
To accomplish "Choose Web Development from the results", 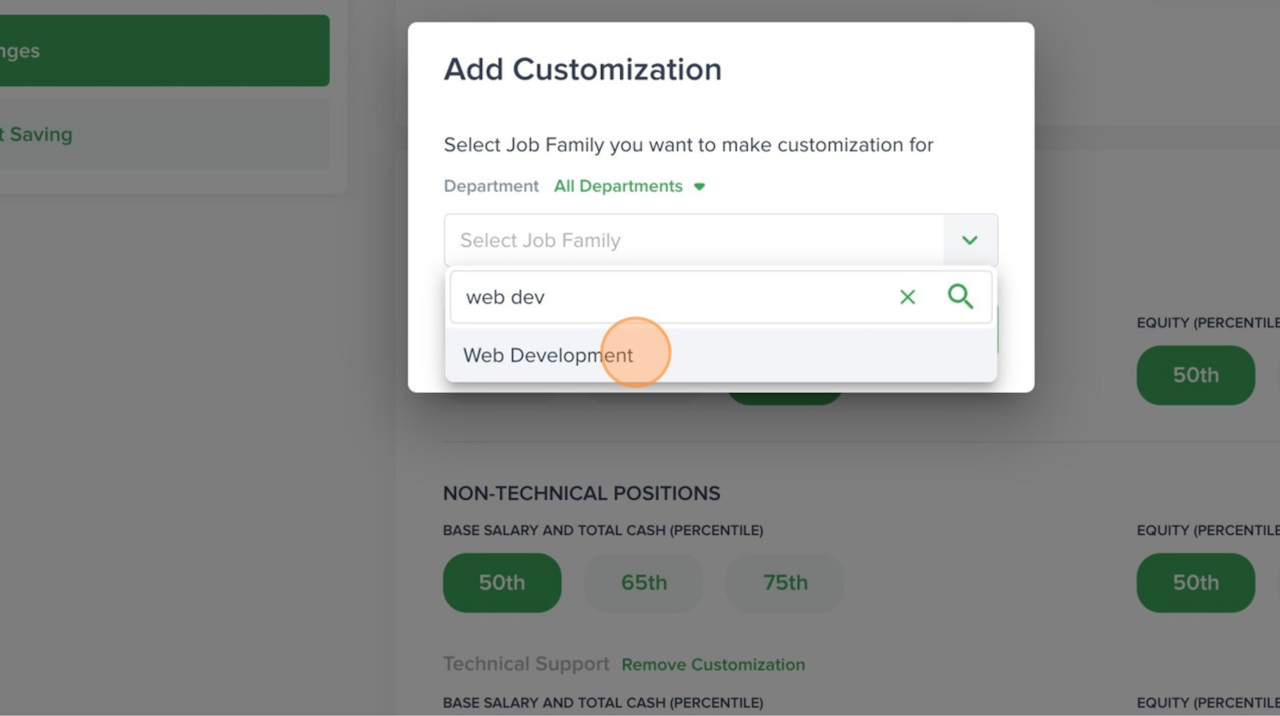I will [548, 356].
